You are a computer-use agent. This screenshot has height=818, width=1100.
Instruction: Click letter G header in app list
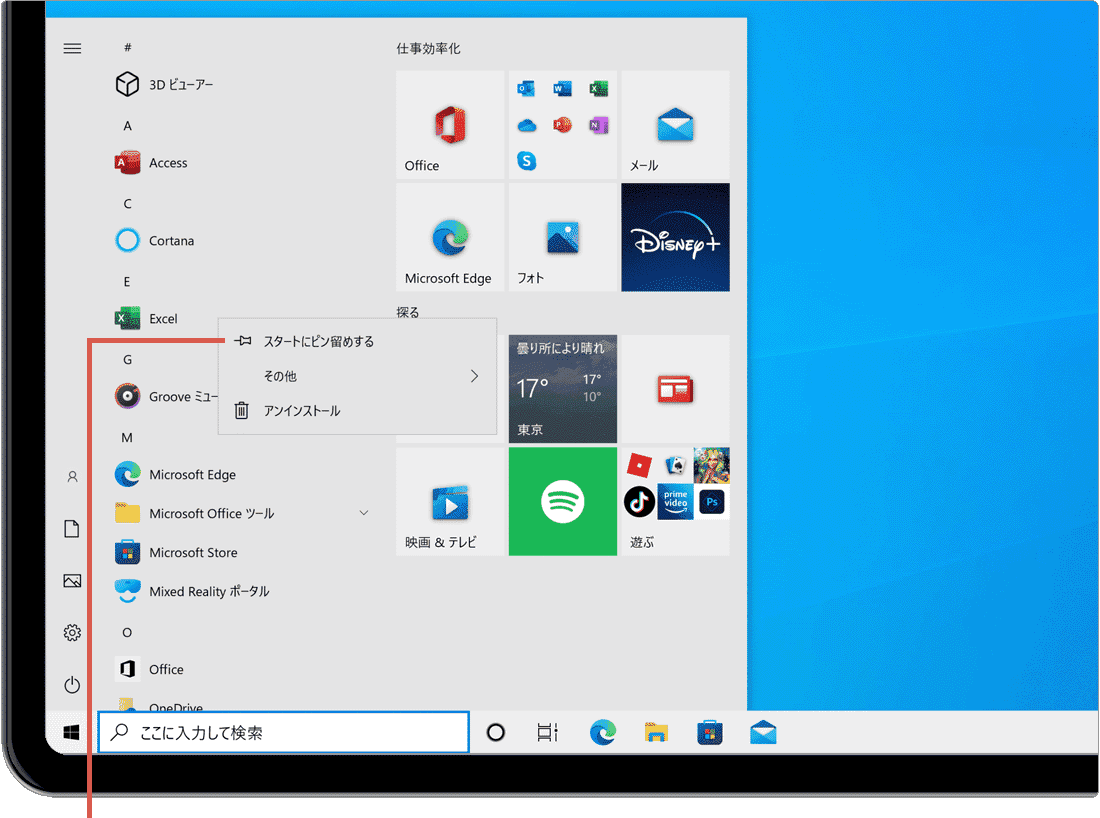[128, 360]
